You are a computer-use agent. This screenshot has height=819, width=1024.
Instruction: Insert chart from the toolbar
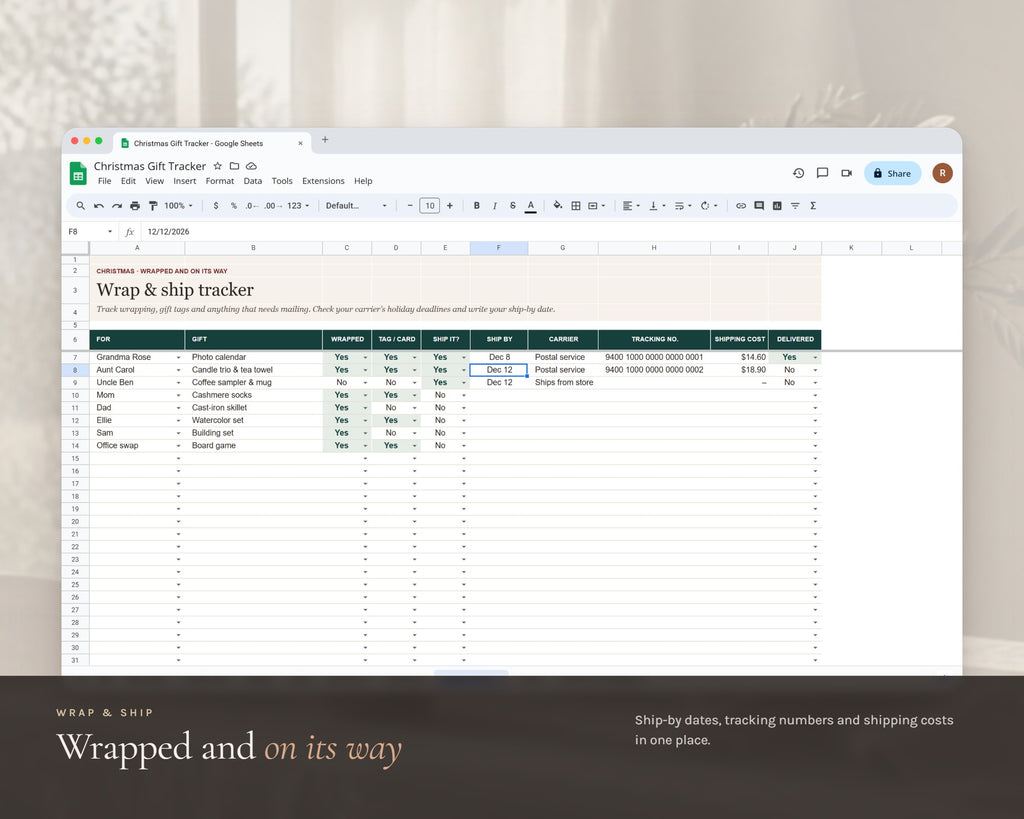pos(777,206)
